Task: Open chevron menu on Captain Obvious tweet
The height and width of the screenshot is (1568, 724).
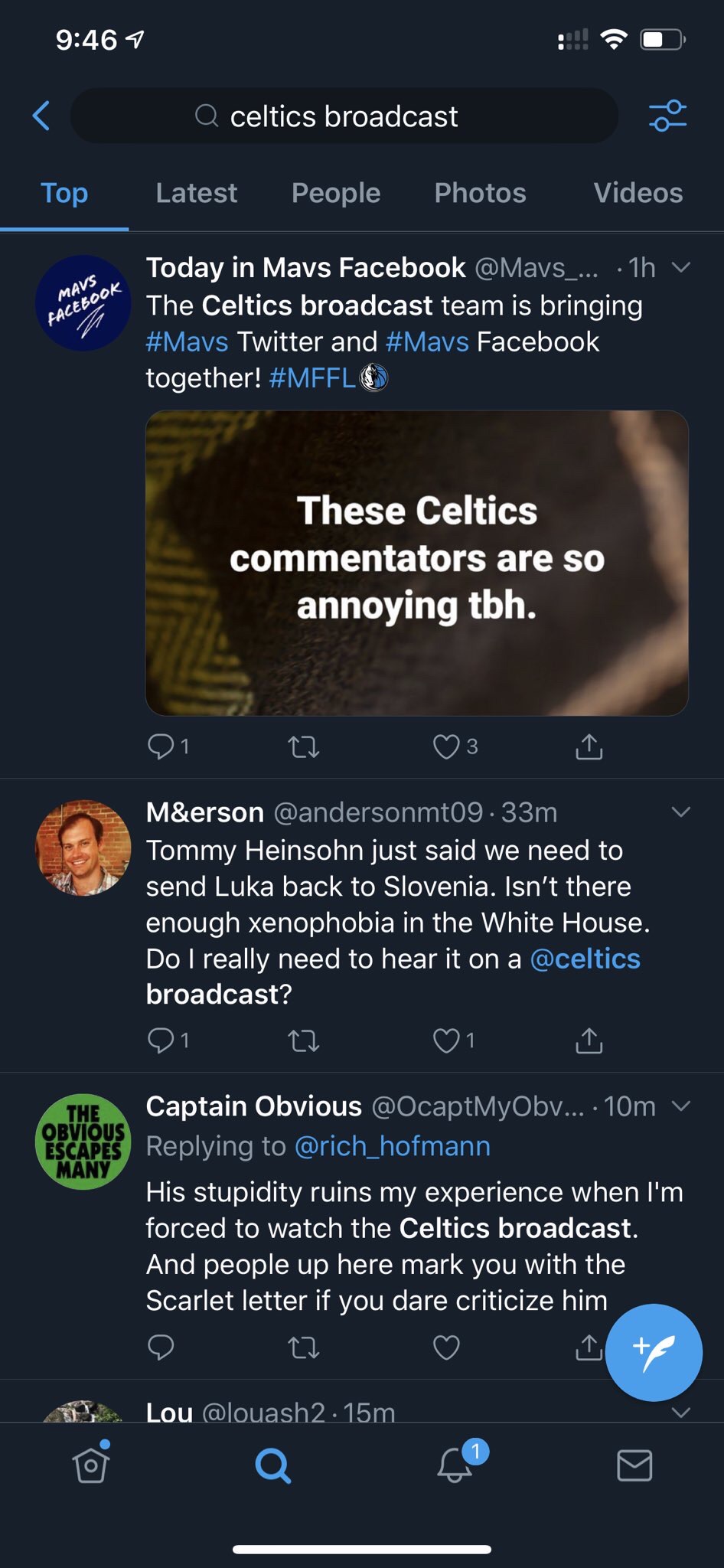Action: pos(680,1106)
